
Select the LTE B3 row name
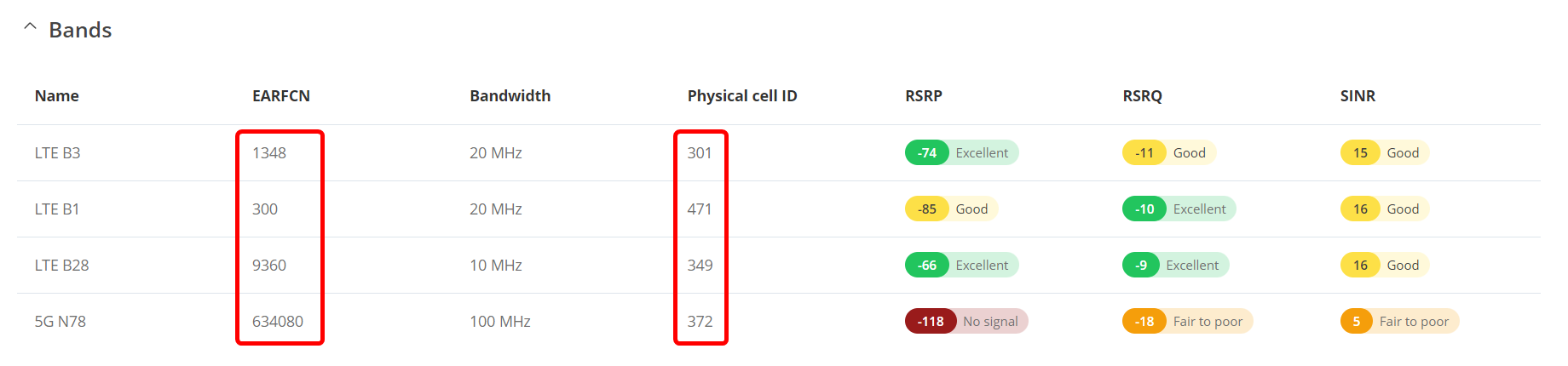click(58, 153)
